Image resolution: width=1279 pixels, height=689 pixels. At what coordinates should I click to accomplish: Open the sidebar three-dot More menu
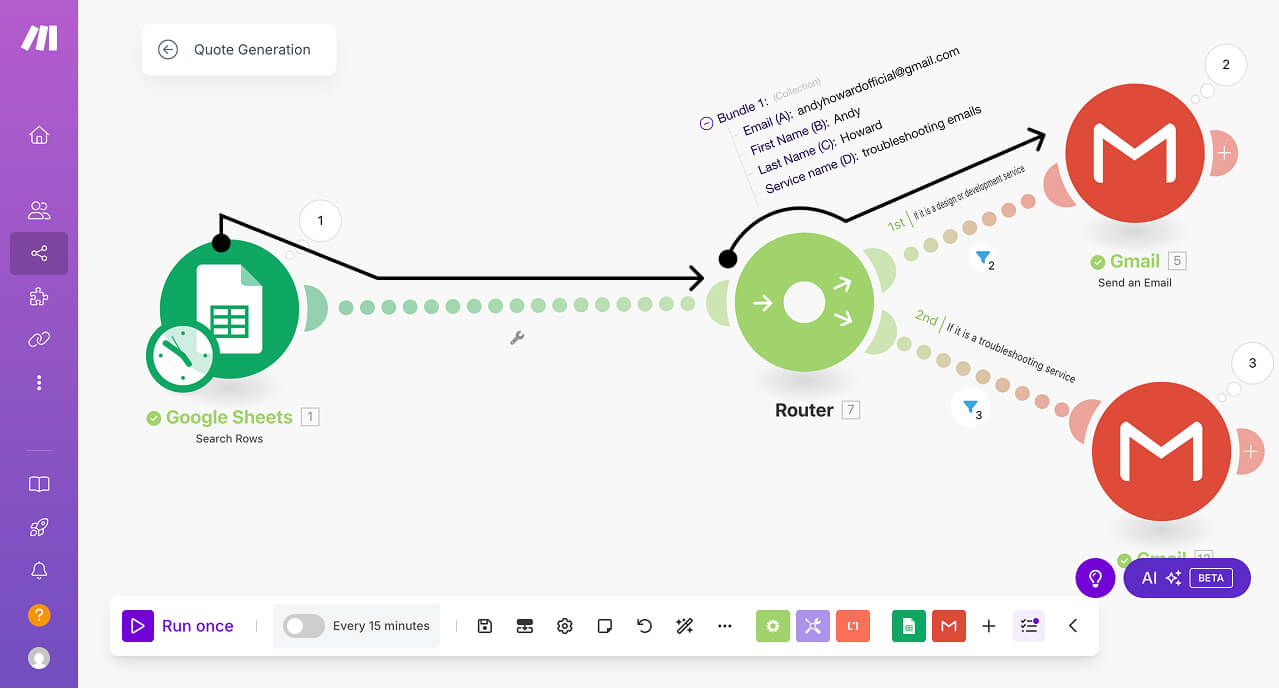point(39,383)
